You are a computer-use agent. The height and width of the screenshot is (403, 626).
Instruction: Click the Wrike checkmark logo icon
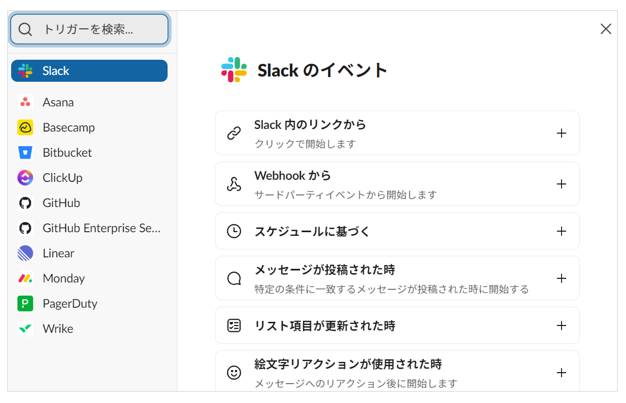pyautogui.click(x=25, y=329)
